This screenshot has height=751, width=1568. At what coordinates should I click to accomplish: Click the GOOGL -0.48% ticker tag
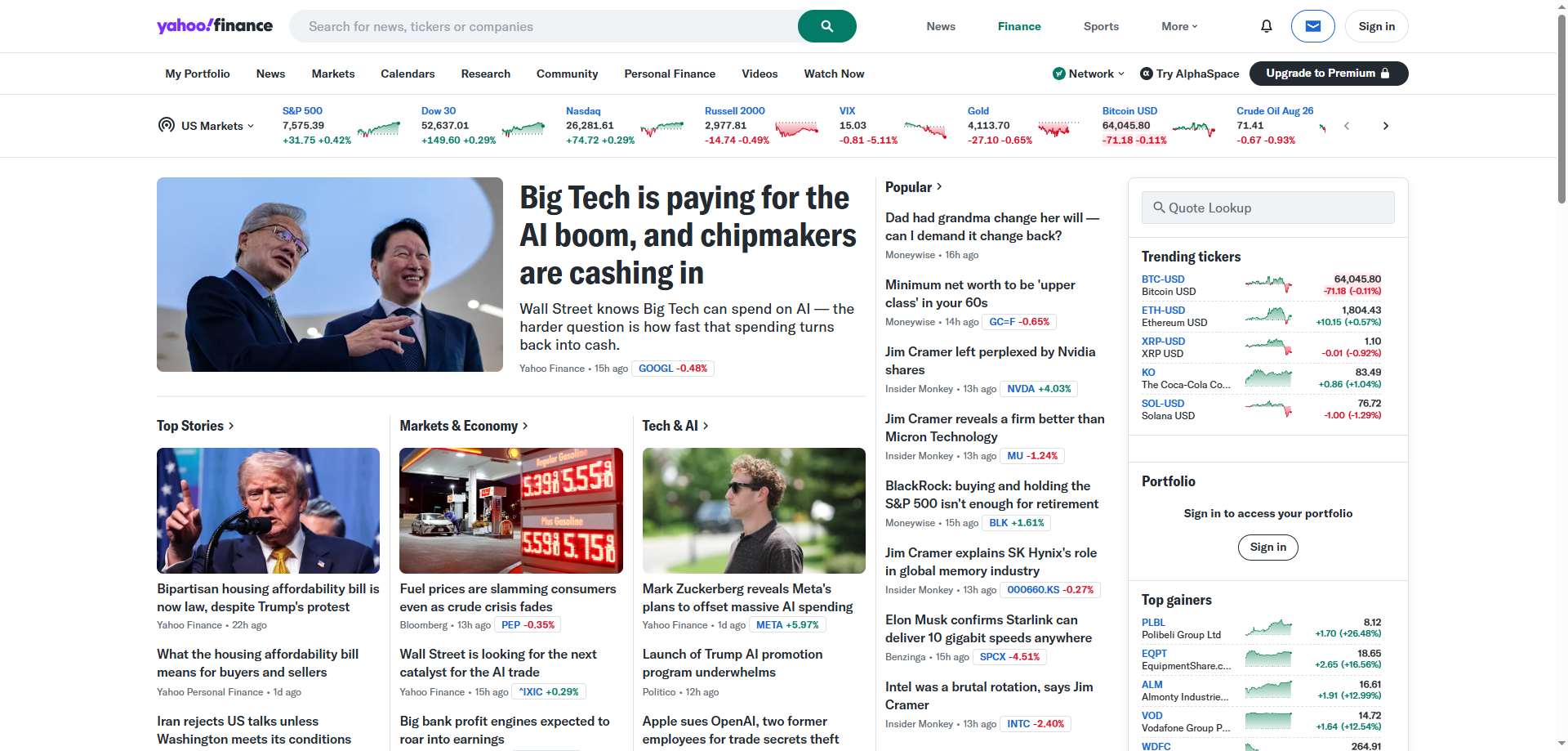pyautogui.click(x=673, y=369)
